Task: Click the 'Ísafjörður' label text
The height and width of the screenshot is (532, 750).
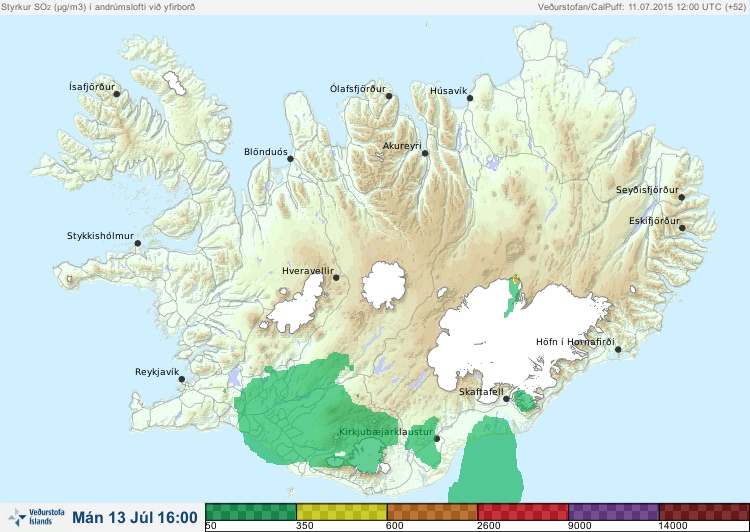Action: coord(92,87)
